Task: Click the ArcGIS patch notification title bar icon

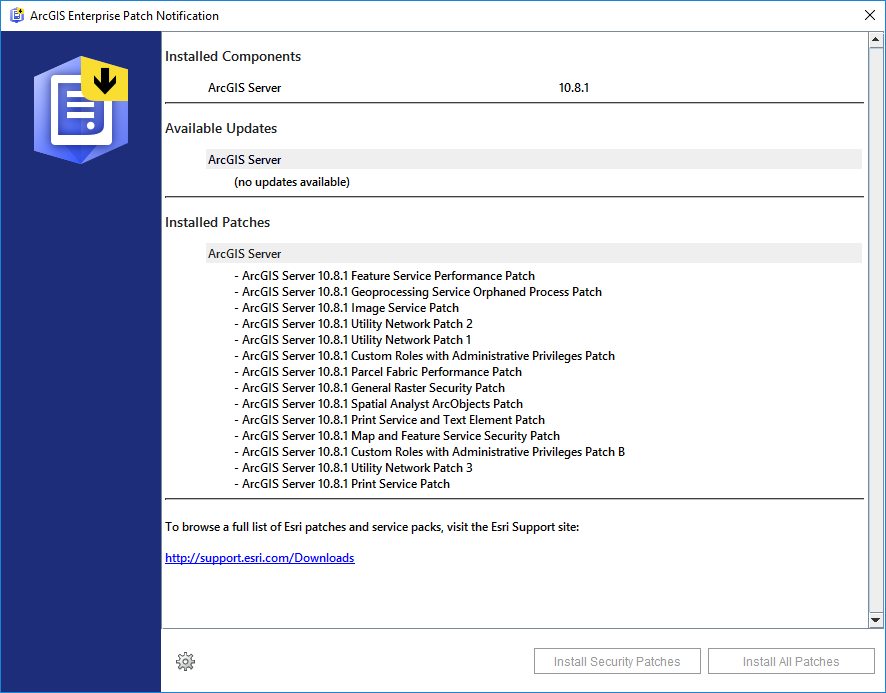Action: (17, 15)
